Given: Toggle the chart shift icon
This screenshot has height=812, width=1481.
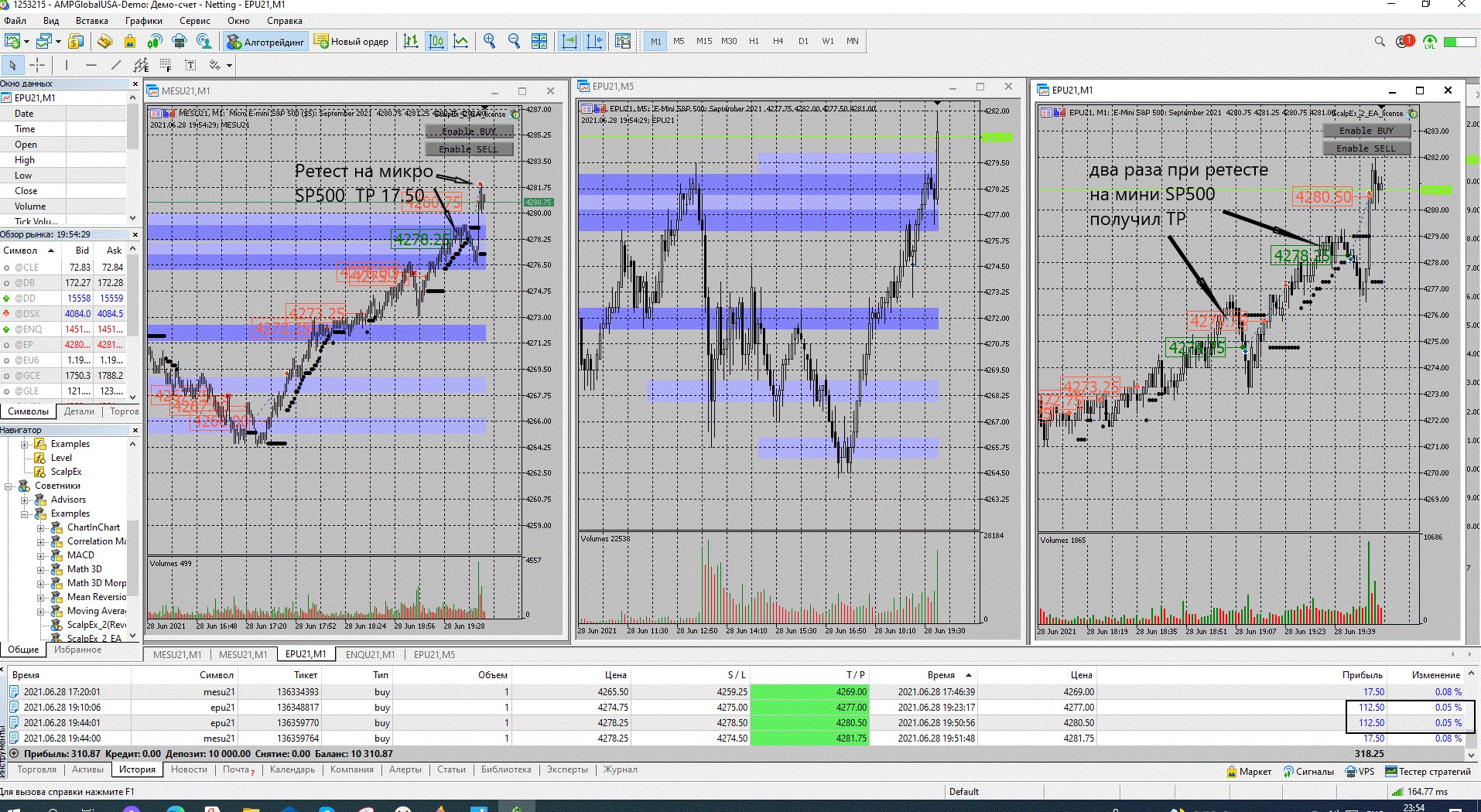Looking at the screenshot, I should tap(594, 41).
